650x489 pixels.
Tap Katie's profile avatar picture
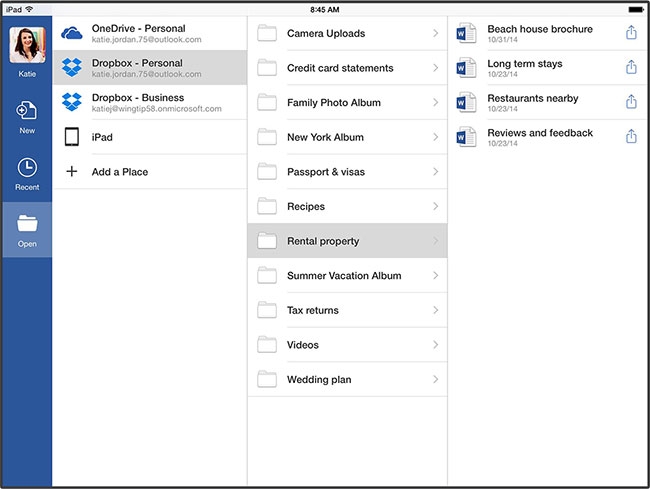[26, 46]
